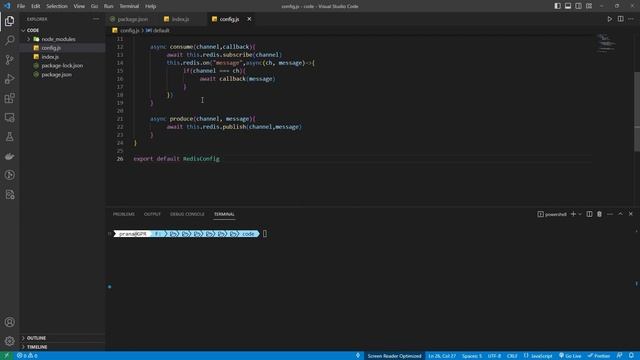Image resolution: width=640 pixels, height=360 pixels.
Task: Open the Extensions view
Action: coord(9,98)
